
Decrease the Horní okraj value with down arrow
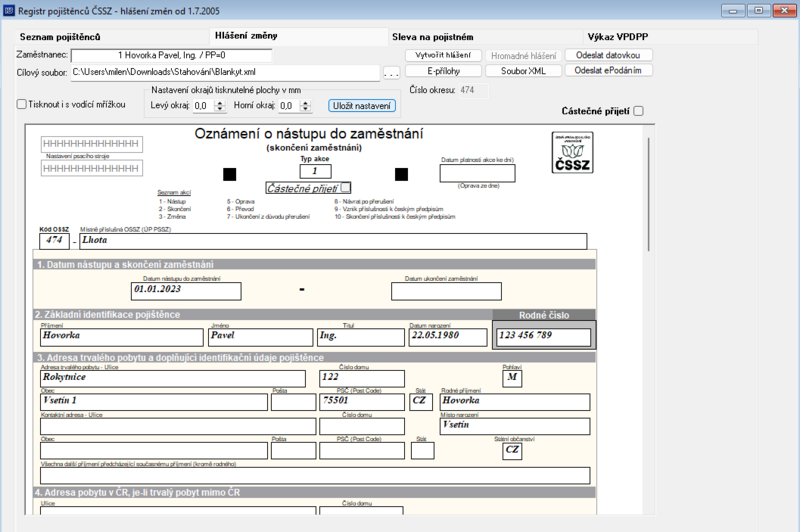tap(305, 109)
